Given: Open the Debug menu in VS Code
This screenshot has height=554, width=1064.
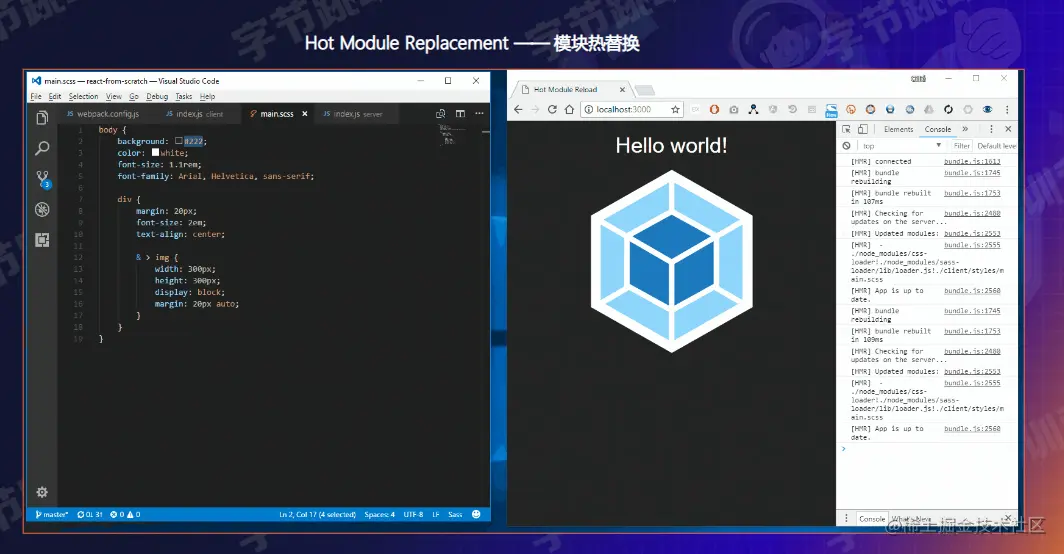Looking at the screenshot, I should 157,96.
